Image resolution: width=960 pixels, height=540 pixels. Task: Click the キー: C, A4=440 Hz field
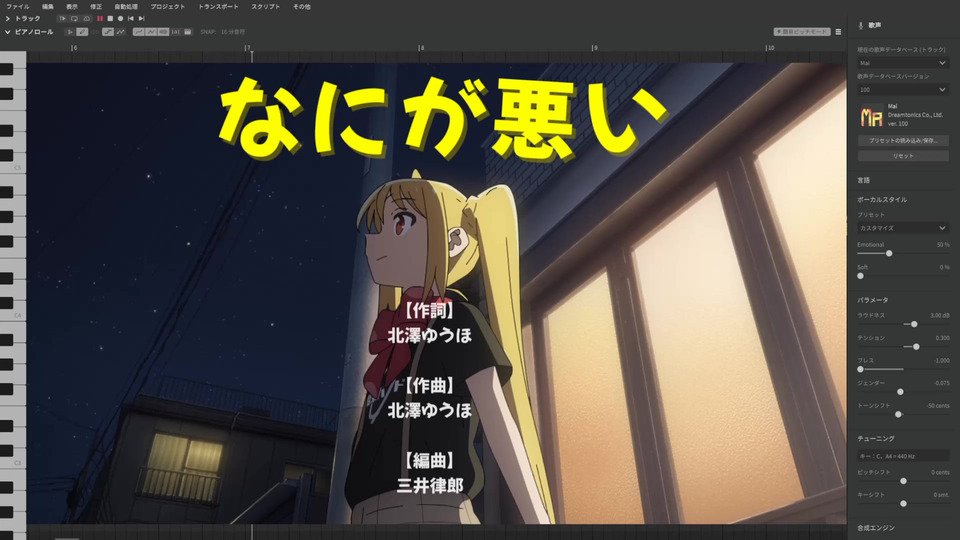coord(903,456)
